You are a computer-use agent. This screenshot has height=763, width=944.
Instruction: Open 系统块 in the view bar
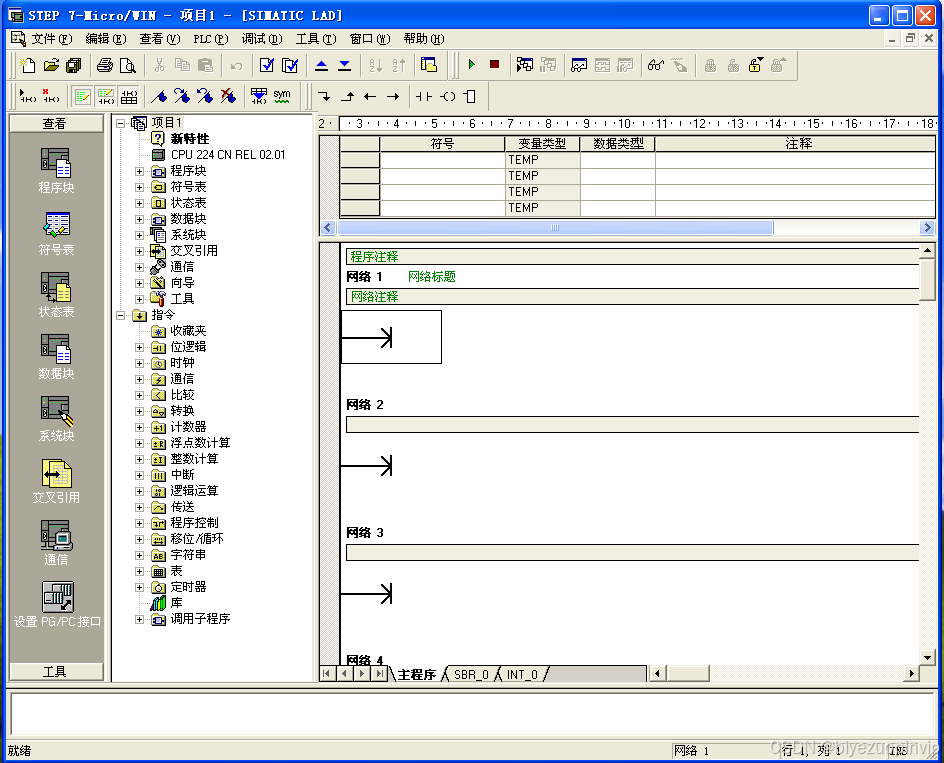pos(56,419)
